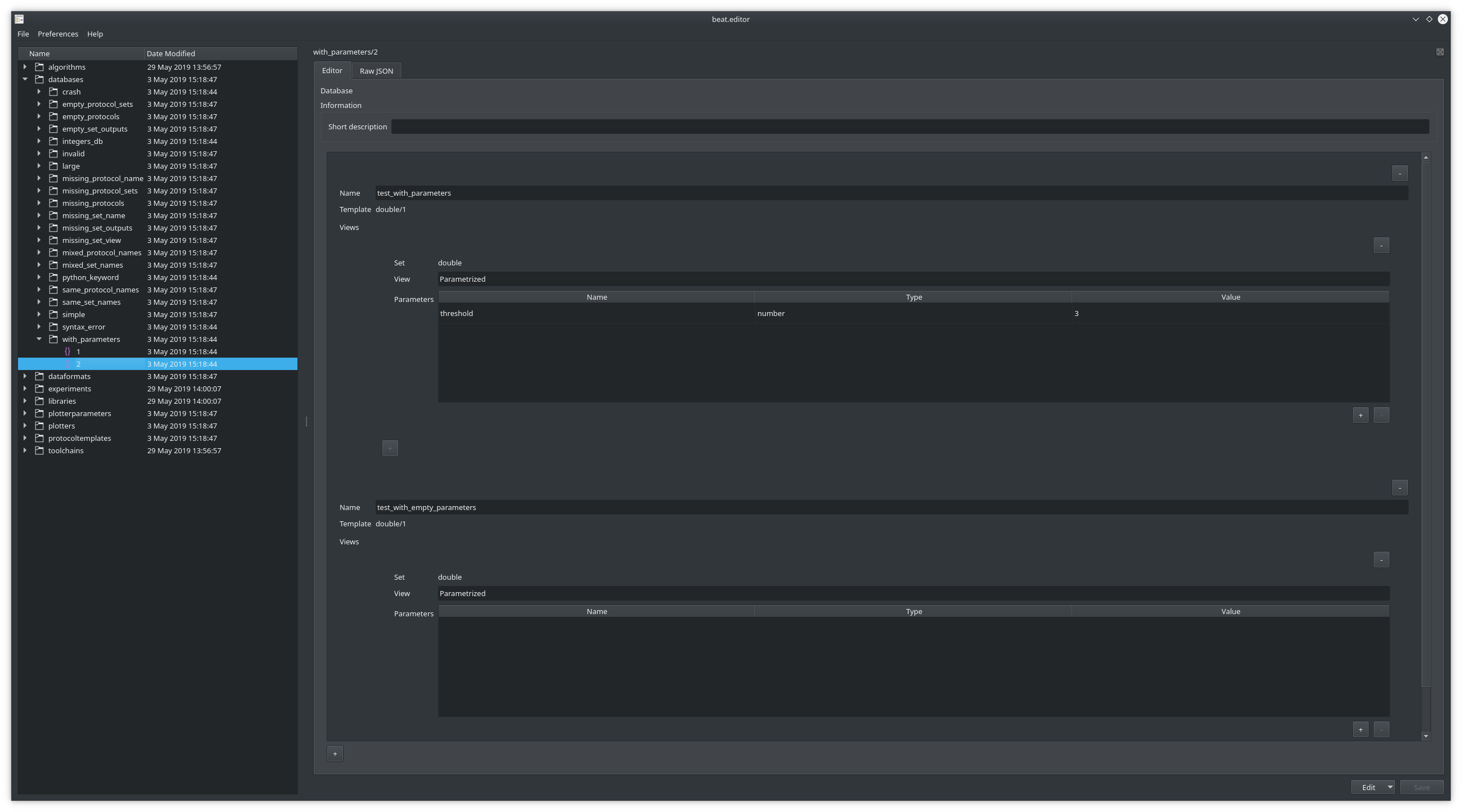Click the close icon beside with_parameters/2 header

pos(1441,52)
